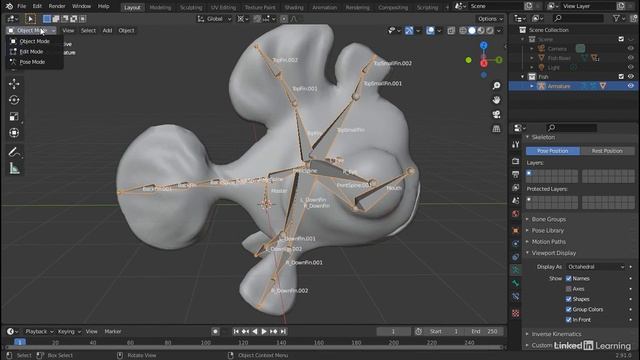Click the pan hand viewport gizmo
The height and width of the screenshot is (360, 640).
(496, 100)
